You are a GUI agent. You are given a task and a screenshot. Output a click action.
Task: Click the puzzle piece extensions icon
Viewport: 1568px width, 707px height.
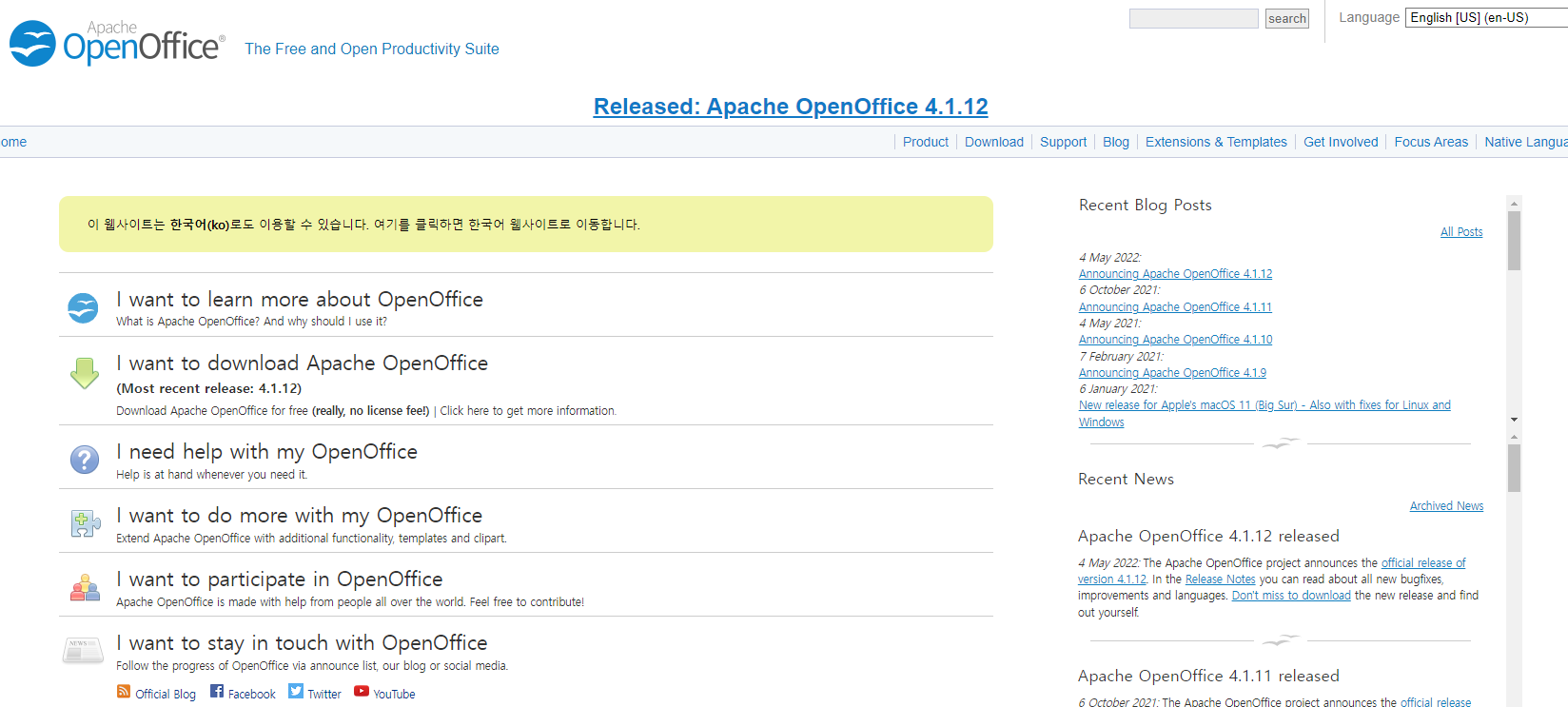pos(85,522)
